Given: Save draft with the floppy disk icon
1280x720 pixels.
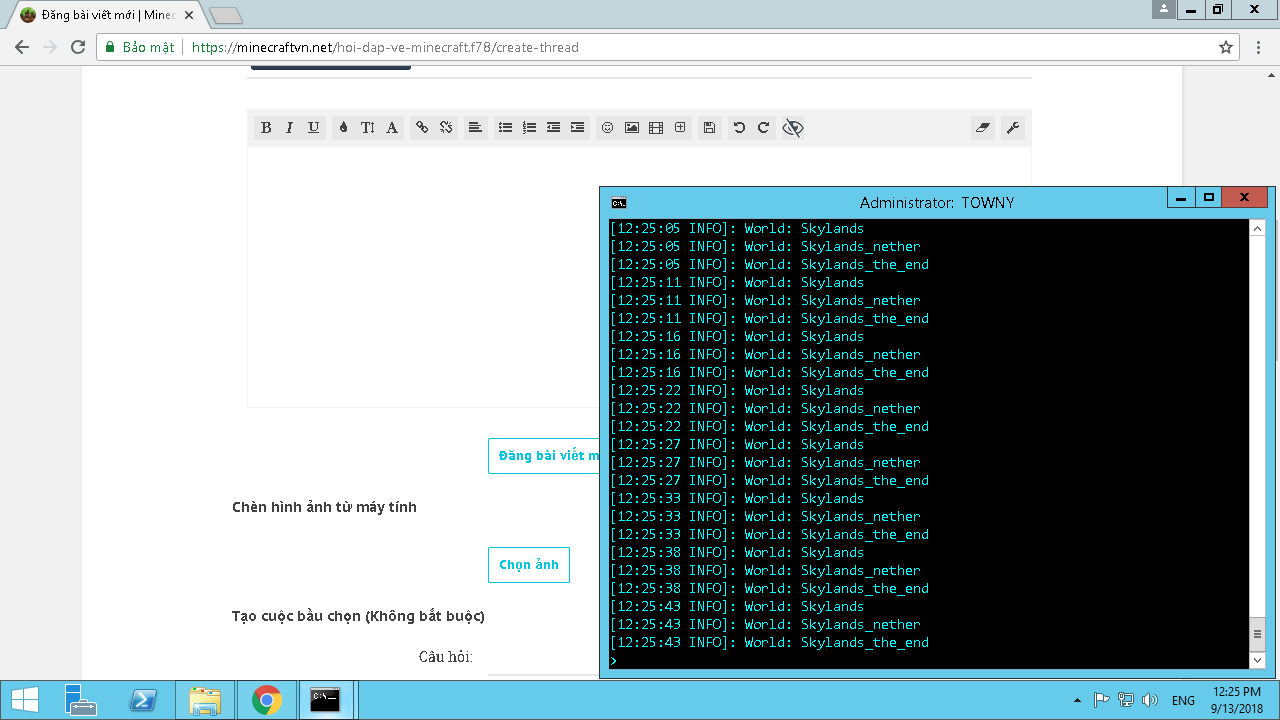Looking at the screenshot, I should 709,128.
